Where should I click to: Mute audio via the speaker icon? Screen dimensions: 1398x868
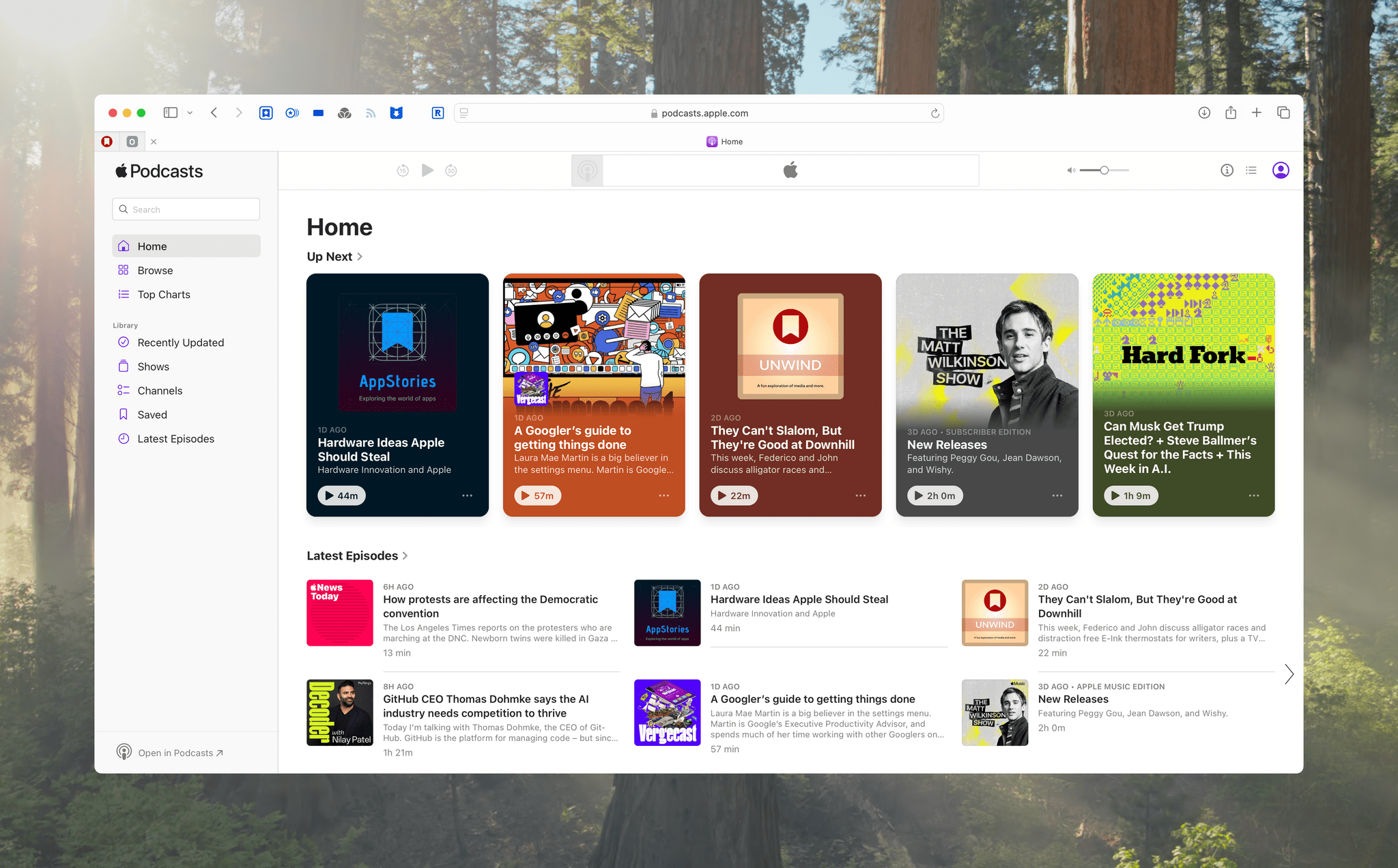tap(1070, 171)
